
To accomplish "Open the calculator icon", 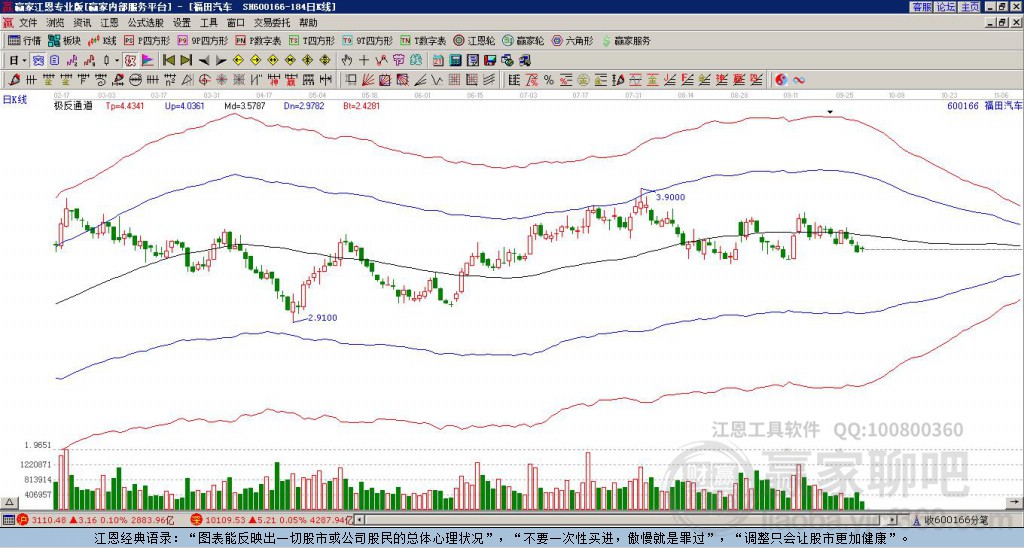I will [456, 61].
